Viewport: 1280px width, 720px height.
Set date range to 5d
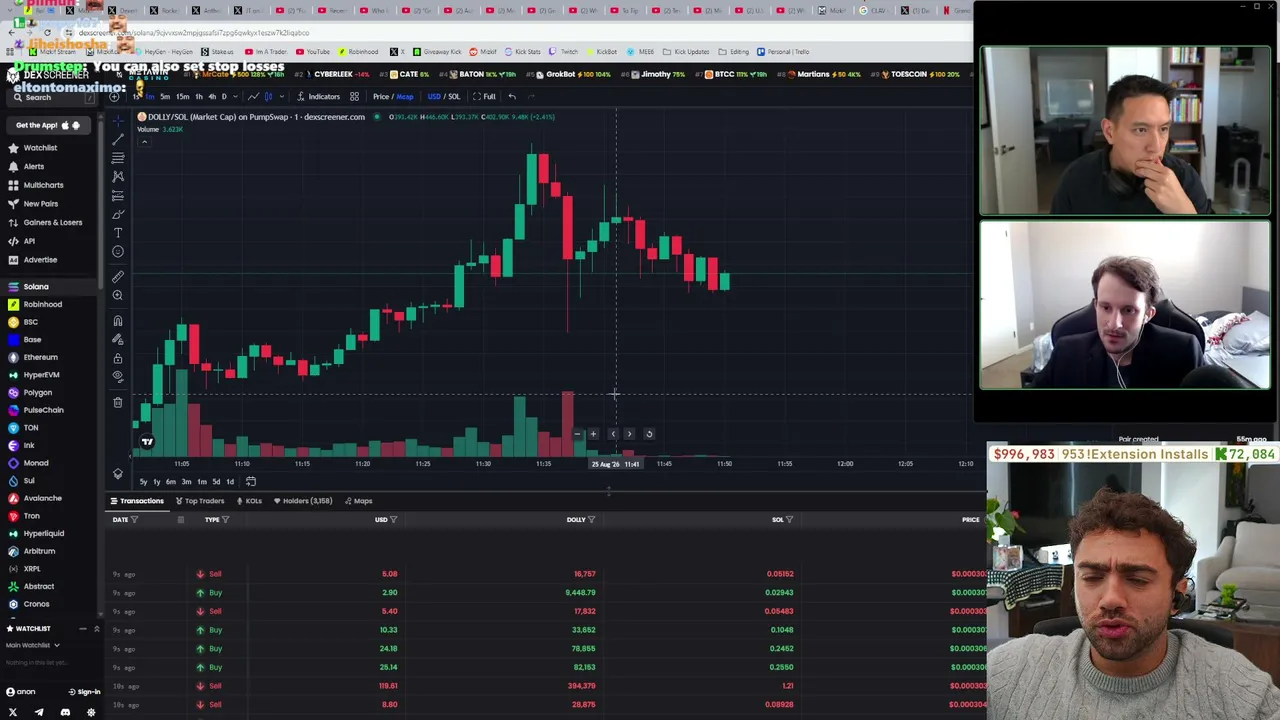[x=216, y=482]
